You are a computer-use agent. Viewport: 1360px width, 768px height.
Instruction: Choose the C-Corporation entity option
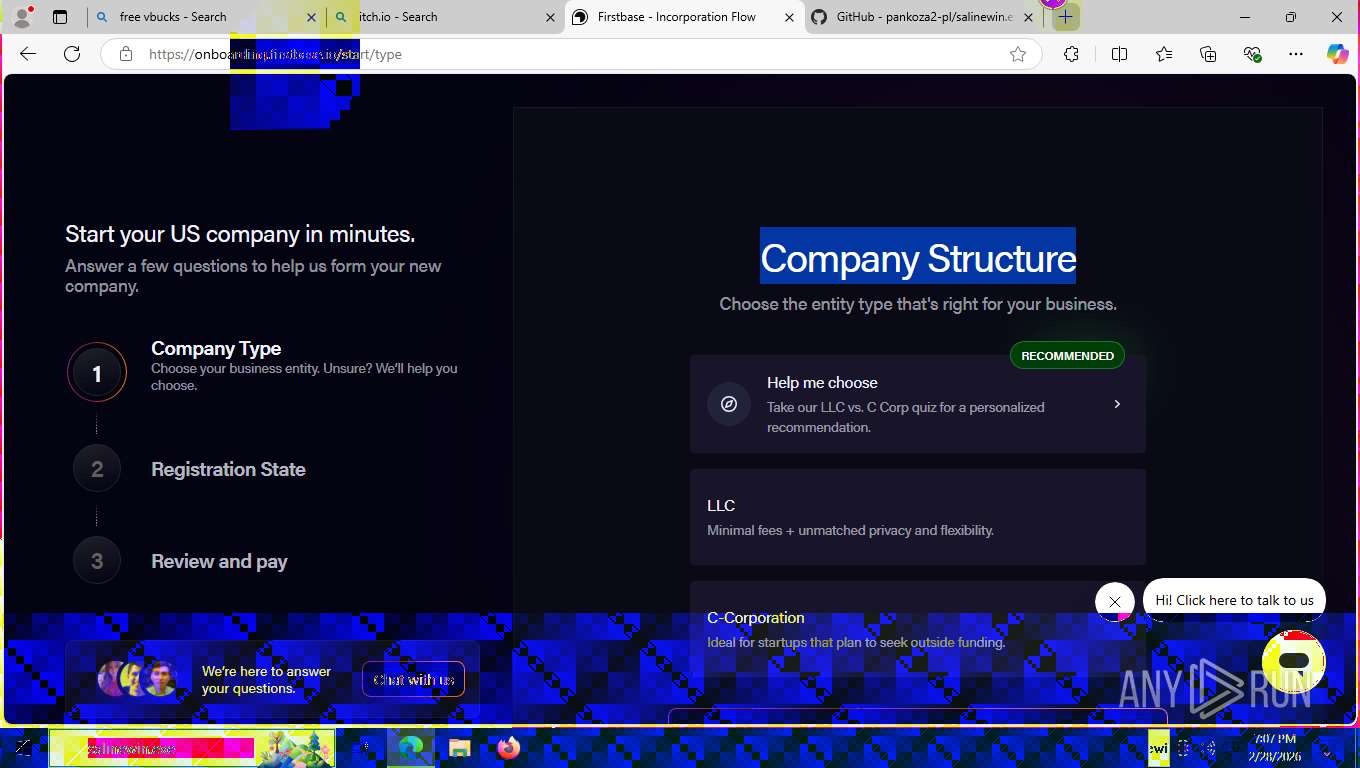click(918, 630)
